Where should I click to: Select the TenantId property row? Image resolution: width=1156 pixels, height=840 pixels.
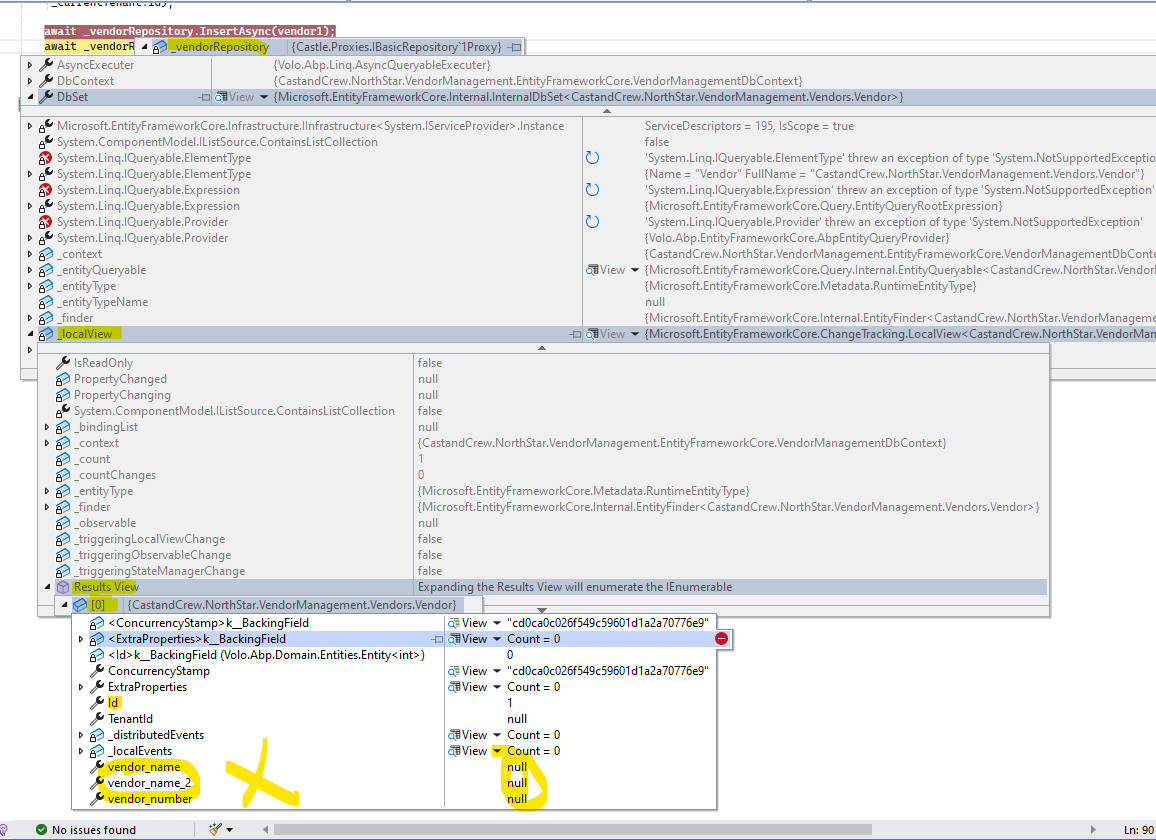click(x=130, y=719)
